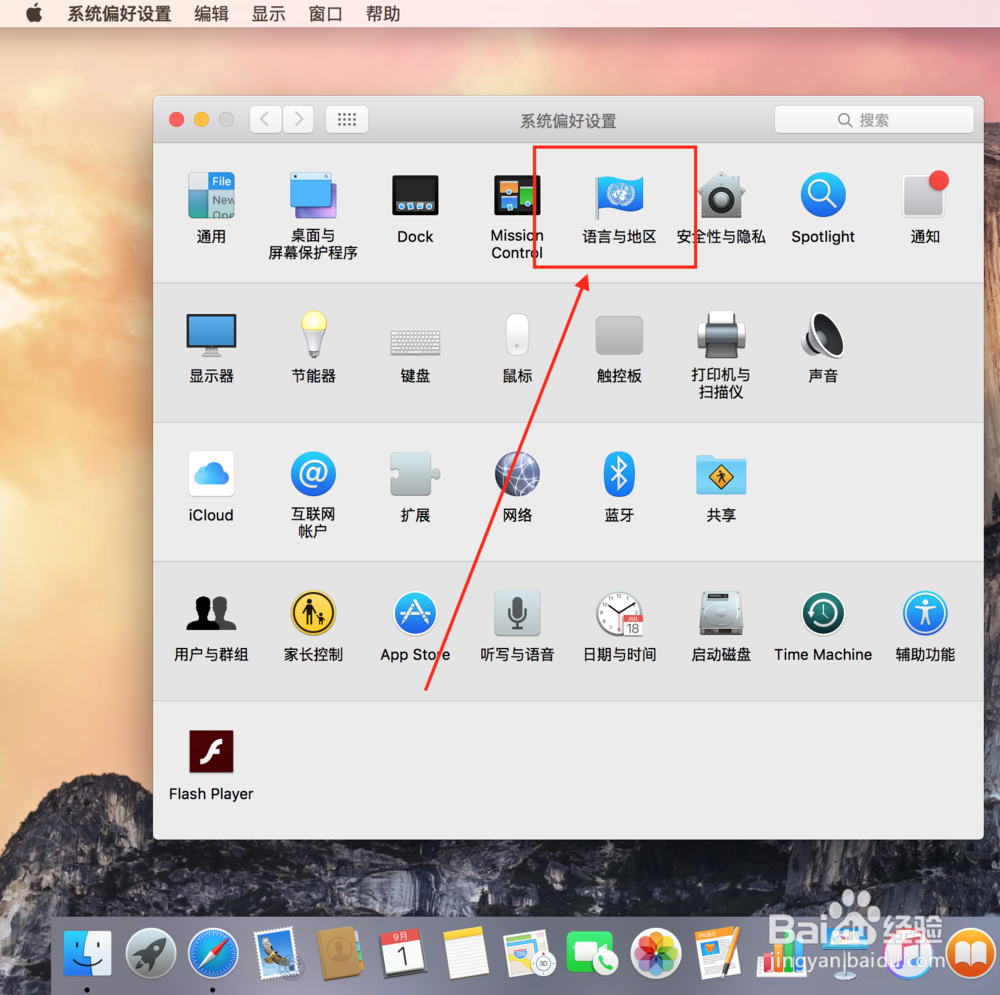Open 桌面与屏幕保护程序 preferences
The height and width of the screenshot is (995, 1000).
point(312,216)
